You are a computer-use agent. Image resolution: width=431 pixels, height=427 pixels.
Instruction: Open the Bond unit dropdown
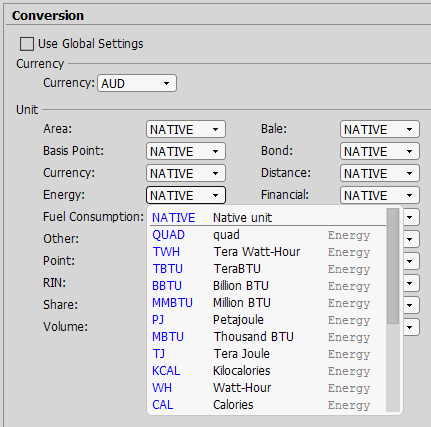pyautogui.click(x=380, y=151)
